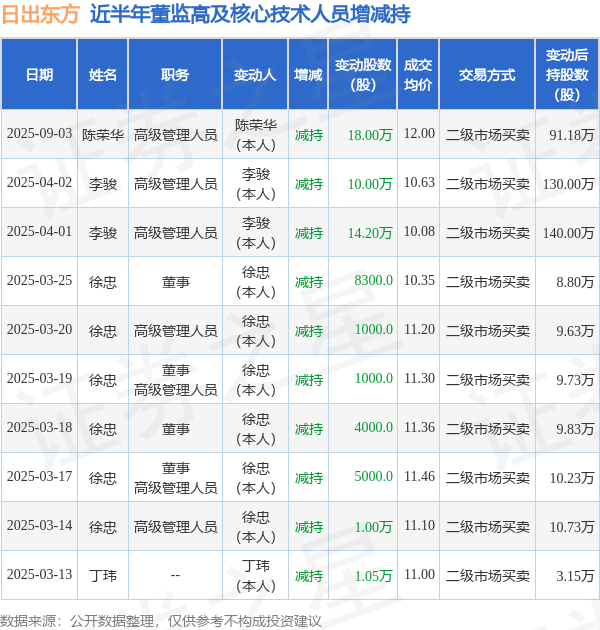Click the average price 10.63
The height and width of the screenshot is (630, 600).
[419, 183]
